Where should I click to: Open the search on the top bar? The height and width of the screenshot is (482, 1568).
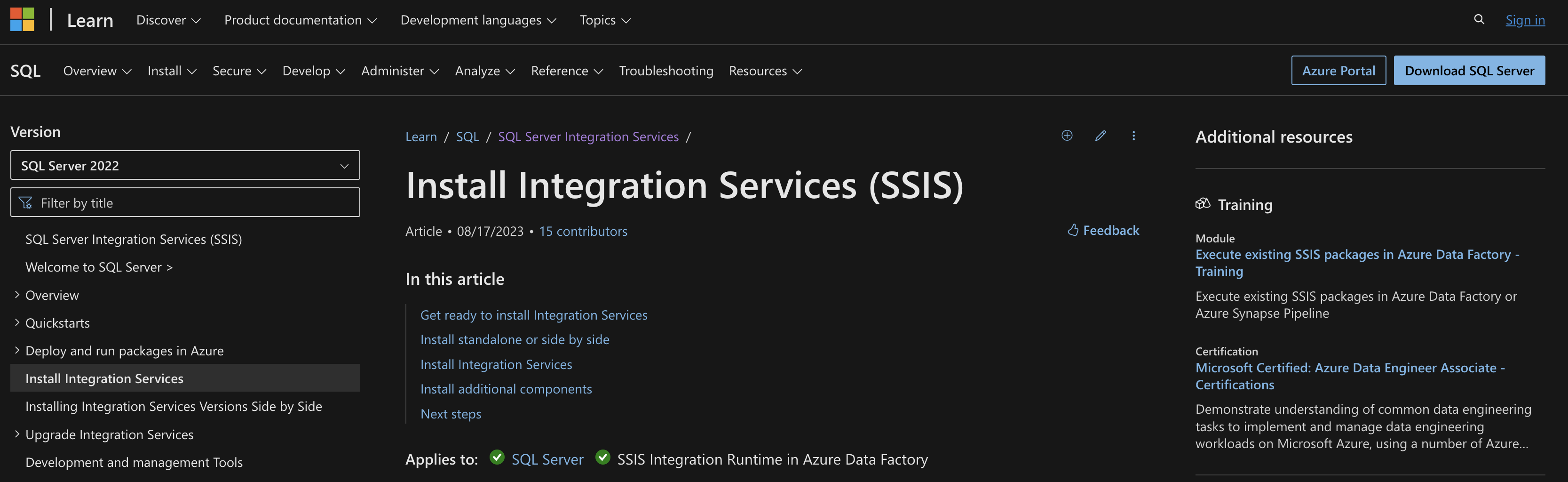click(1479, 19)
